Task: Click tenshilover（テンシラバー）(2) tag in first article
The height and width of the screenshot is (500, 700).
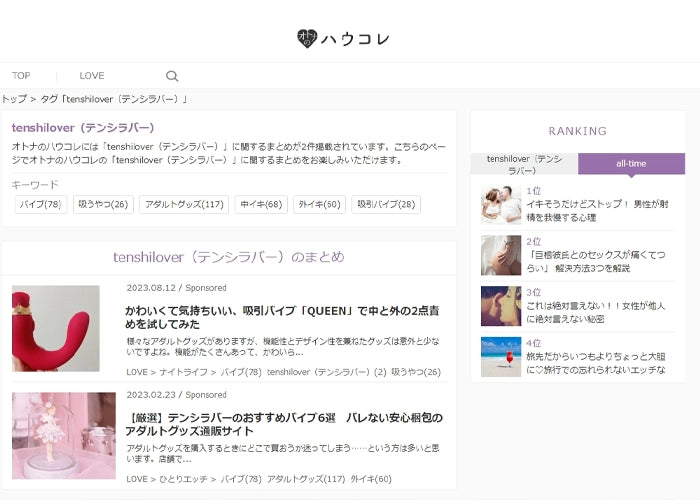Action: click(x=326, y=372)
